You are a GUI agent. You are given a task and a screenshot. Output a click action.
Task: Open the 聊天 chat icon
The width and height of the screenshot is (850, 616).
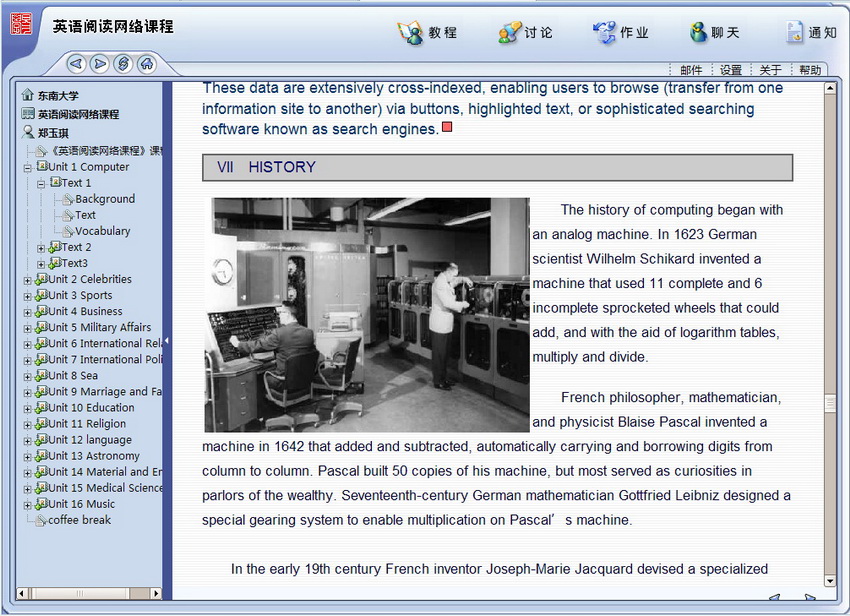click(698, 33)
